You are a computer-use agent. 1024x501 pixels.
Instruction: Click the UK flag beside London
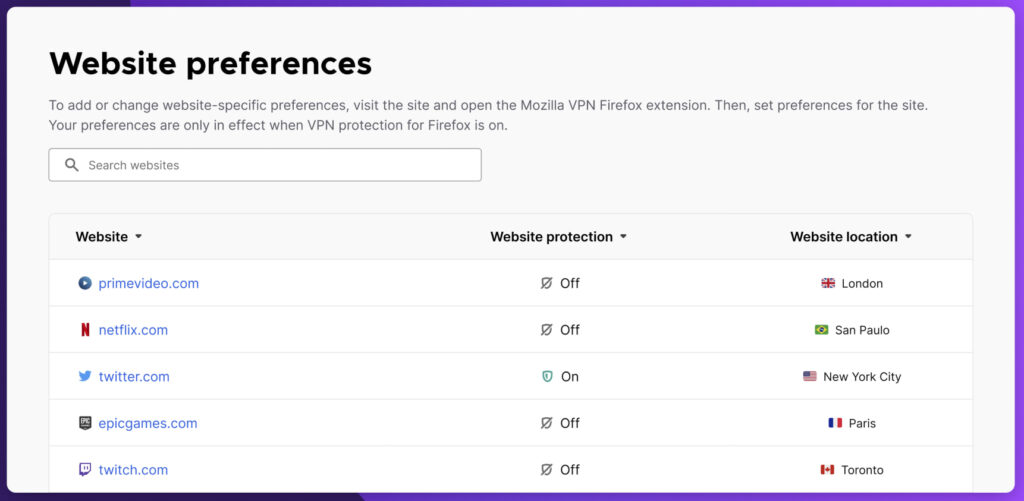point(828,283)
